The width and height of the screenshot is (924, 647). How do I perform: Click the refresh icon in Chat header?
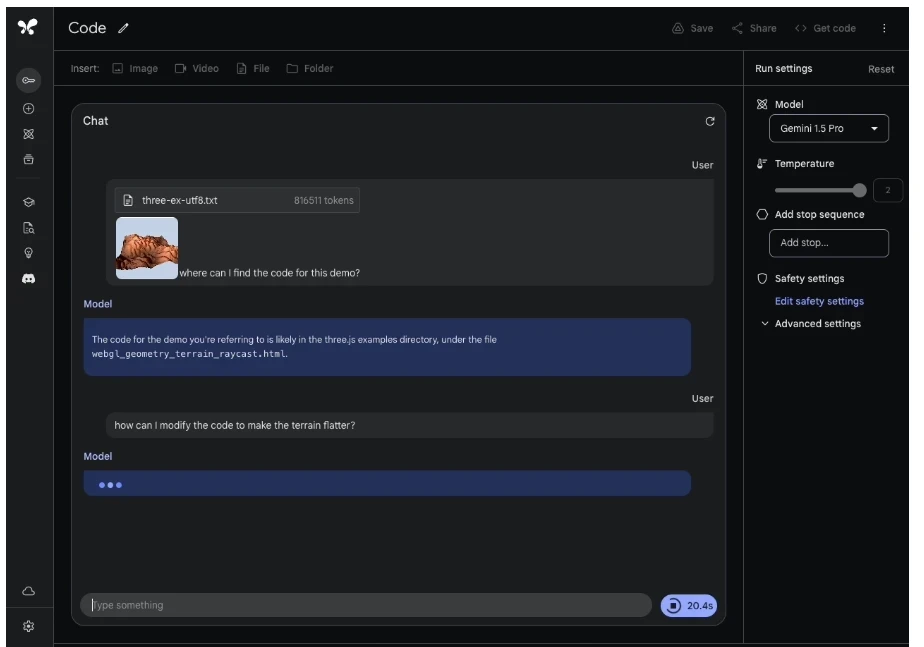[710, 121]
